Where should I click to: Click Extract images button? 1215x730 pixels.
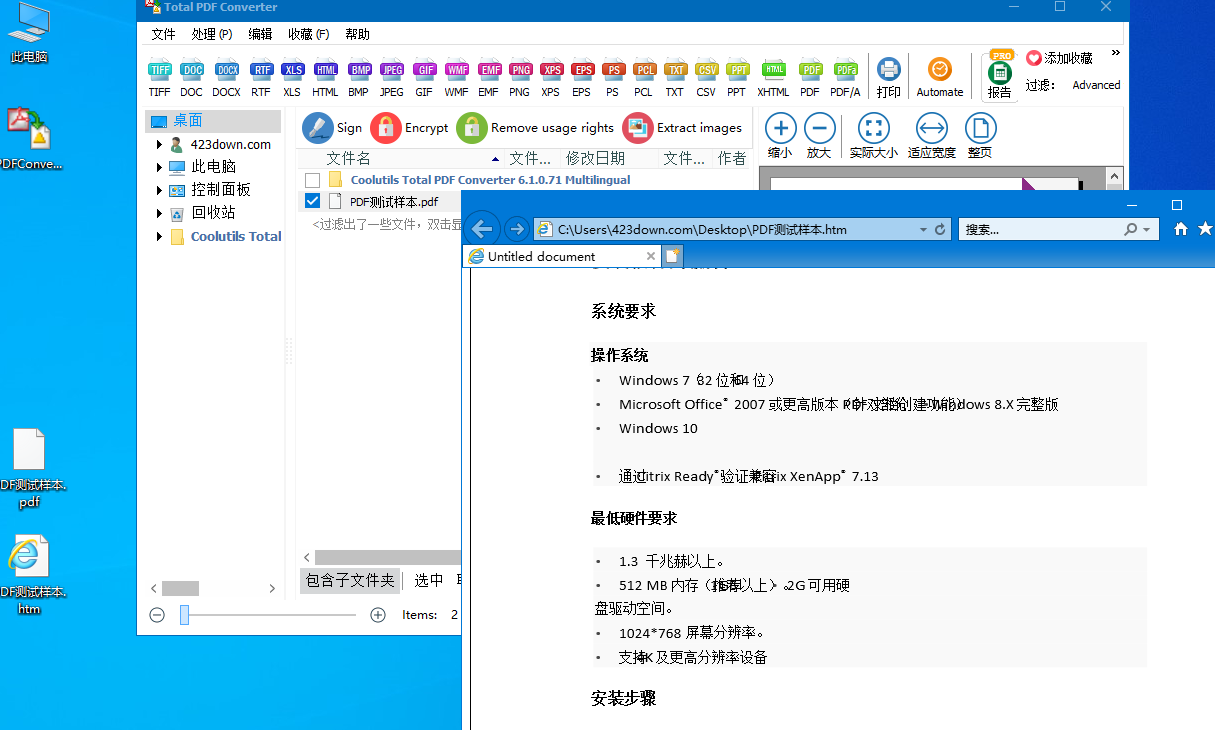click(x=683, y=128)
